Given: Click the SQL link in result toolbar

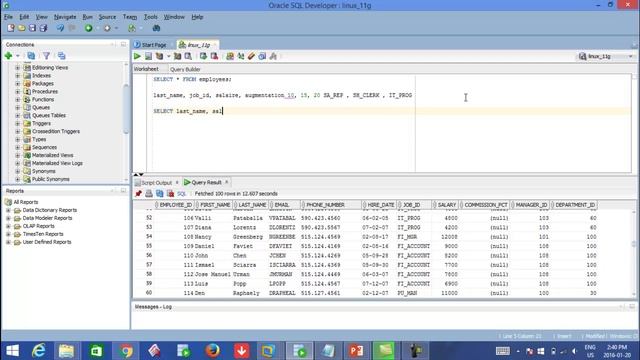Looking at the screenshot, I should [181, 194].
